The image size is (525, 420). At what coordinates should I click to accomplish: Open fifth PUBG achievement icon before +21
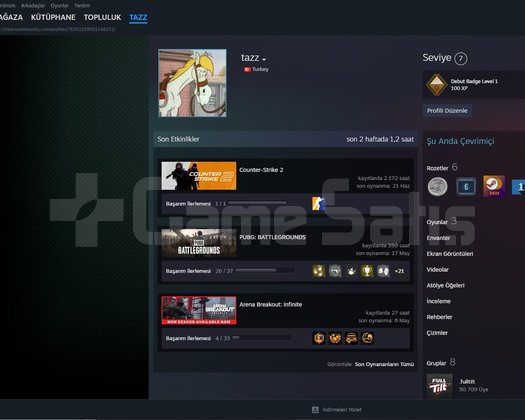(383, 271)
